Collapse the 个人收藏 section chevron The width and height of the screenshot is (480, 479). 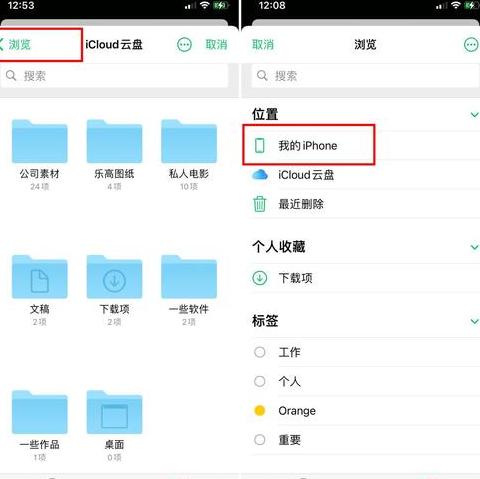click(474, 247)
